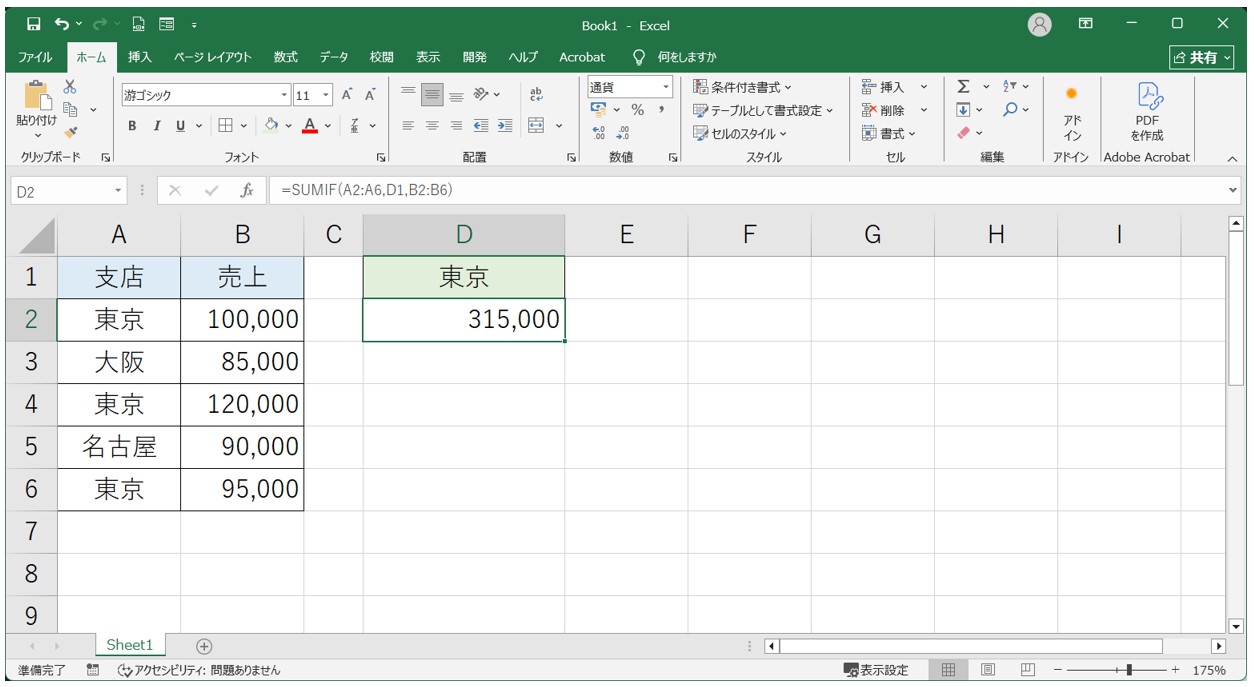Switch to the ページレイアウト tab
1254x687 pixels.
pyautogui.click(x=212, y=57)
